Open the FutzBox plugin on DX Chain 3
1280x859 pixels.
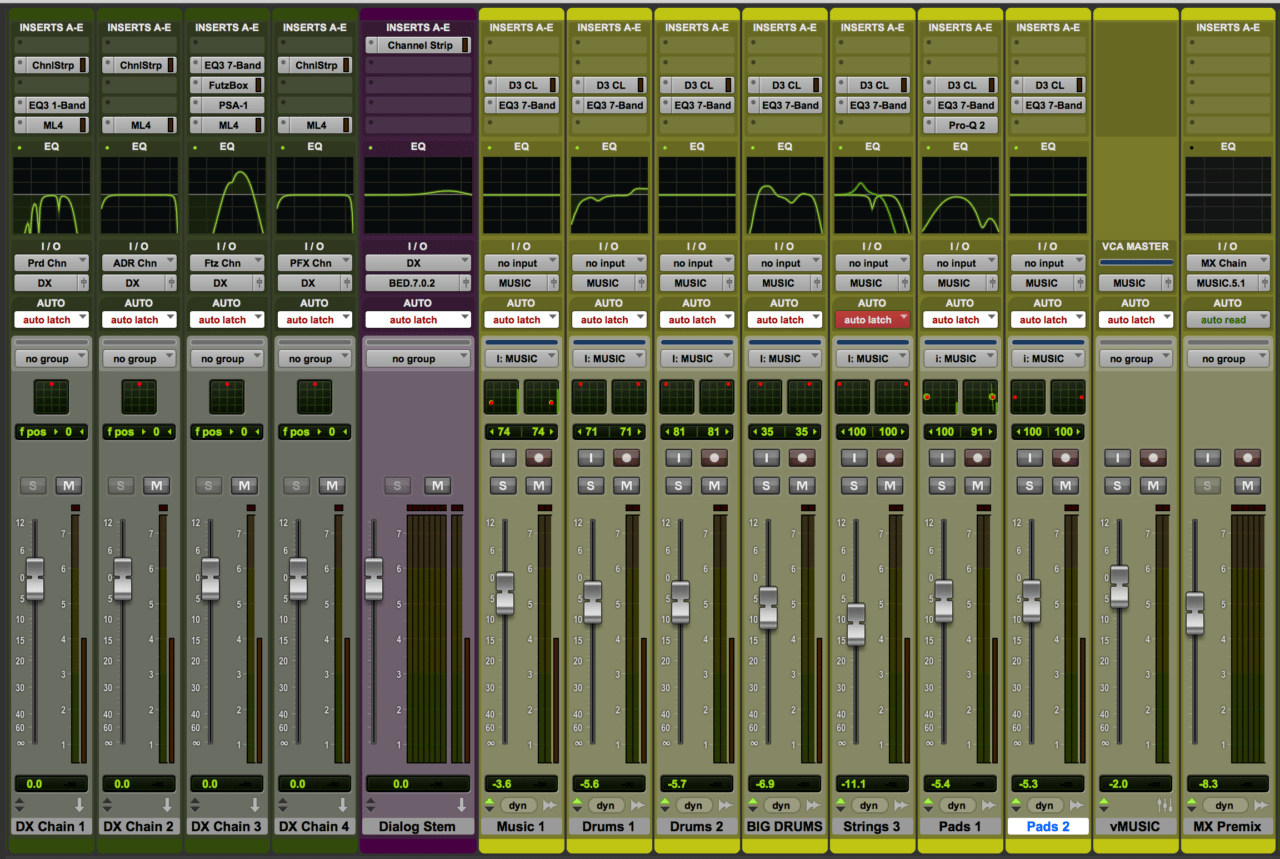[226, 85]
